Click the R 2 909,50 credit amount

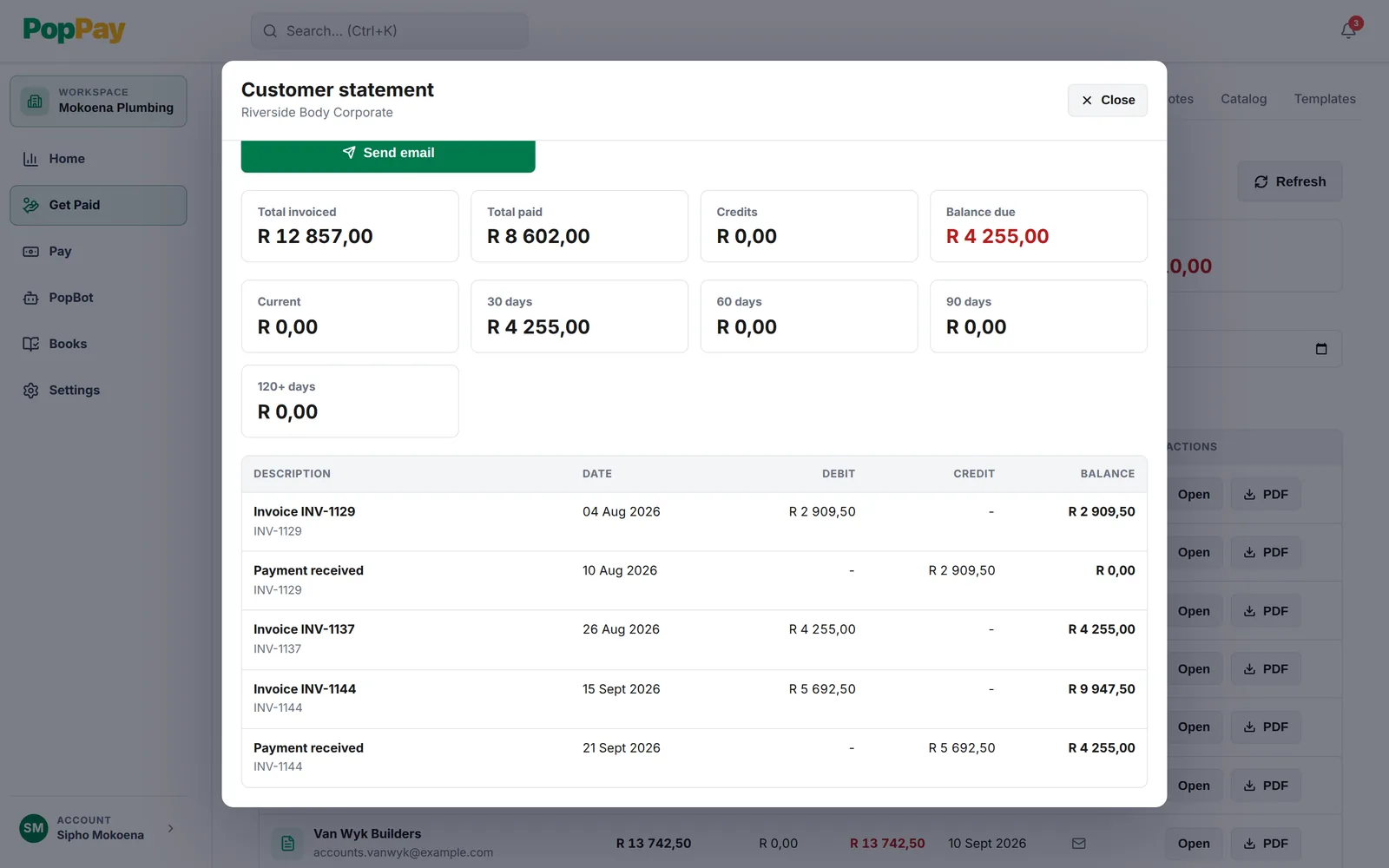[962, 570]
